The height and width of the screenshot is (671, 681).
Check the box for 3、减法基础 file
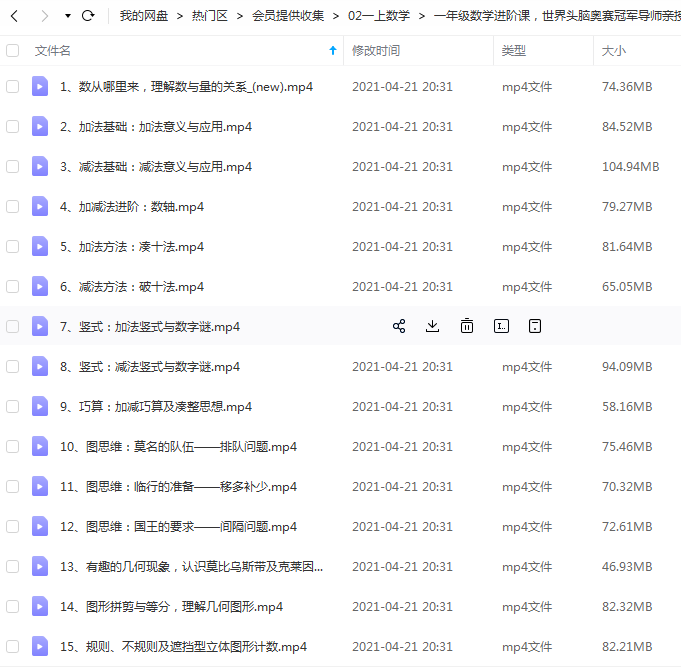coord(13,166)
